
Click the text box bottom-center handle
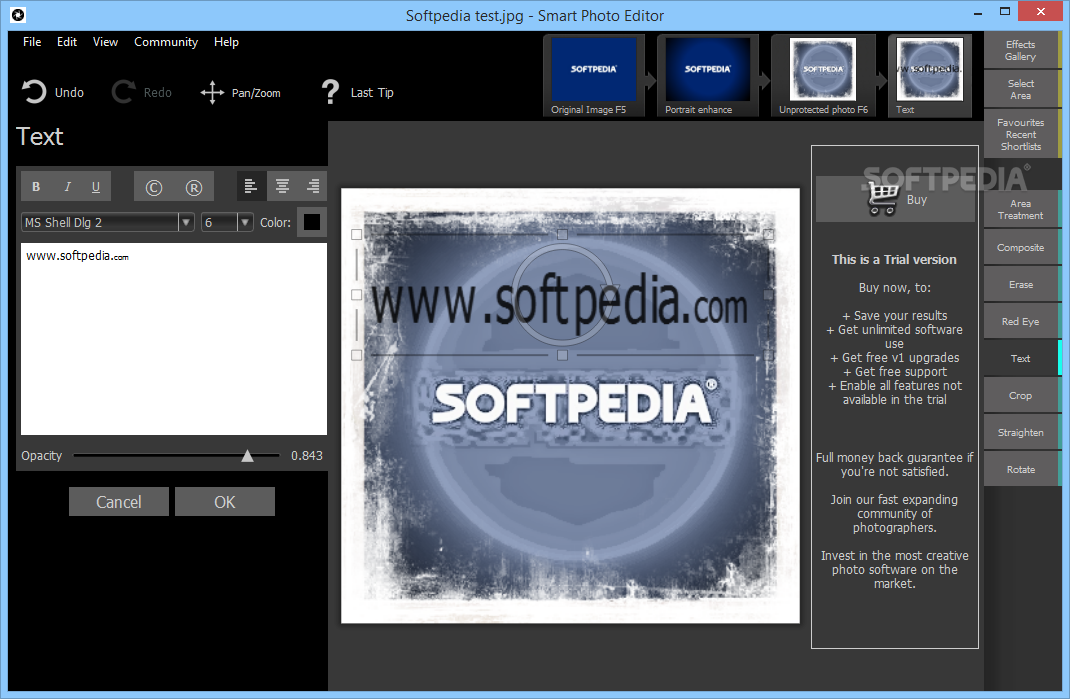click(x=562, y=355)
